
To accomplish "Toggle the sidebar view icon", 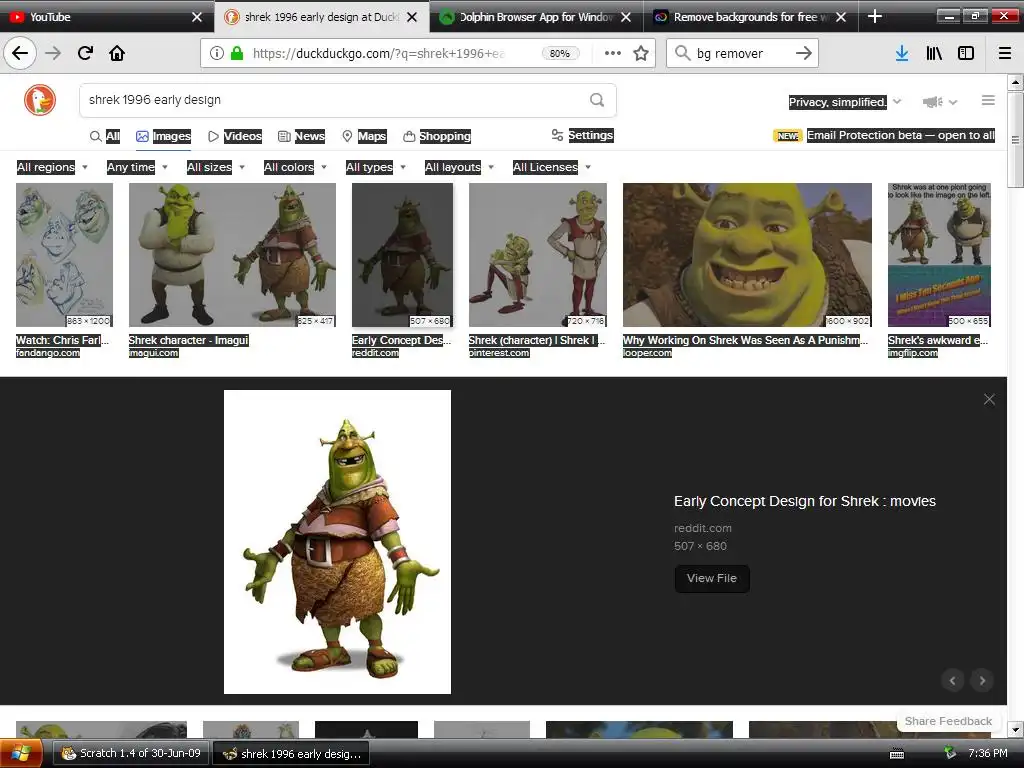I will 966,53.
